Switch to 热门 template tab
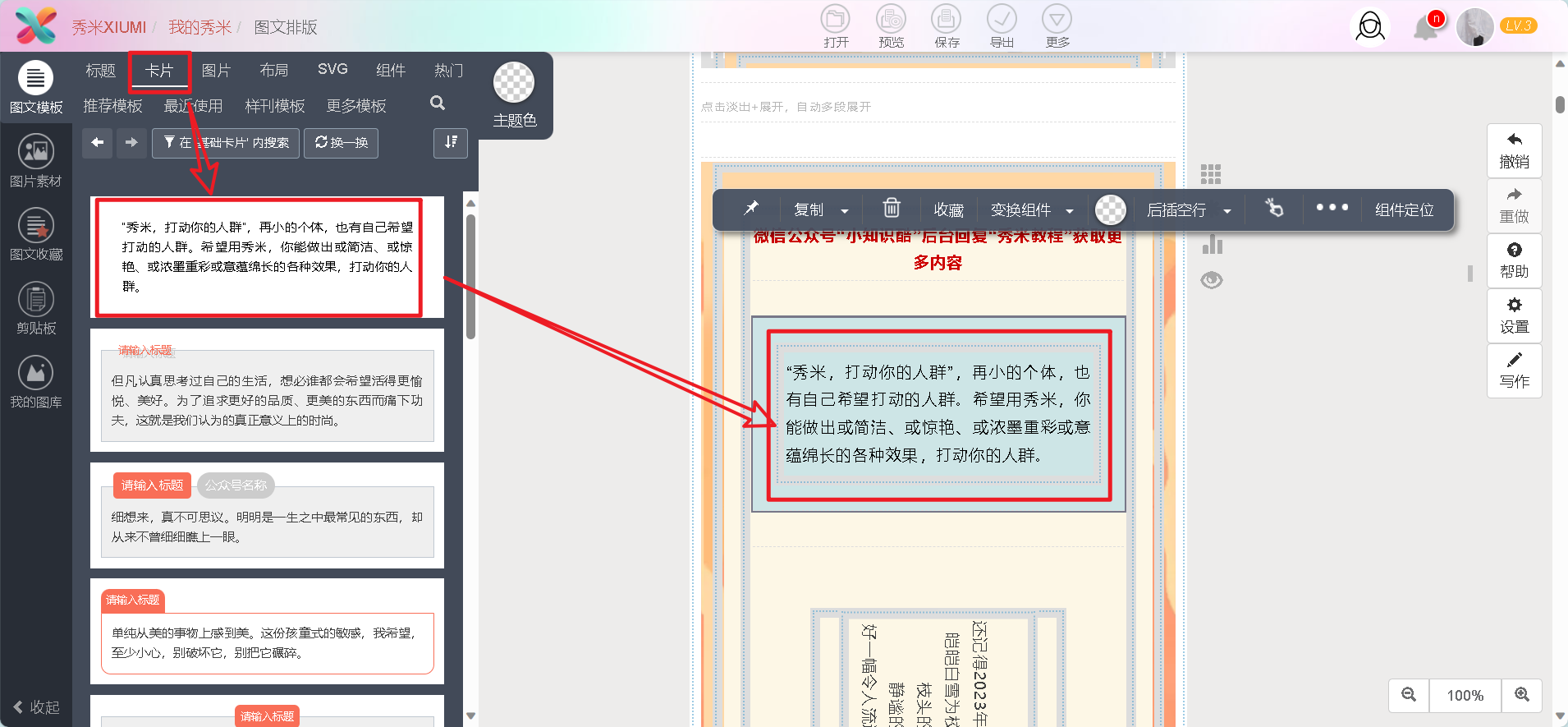The width and height of the screenshot is (1568, 727). (x=448, y=71)
